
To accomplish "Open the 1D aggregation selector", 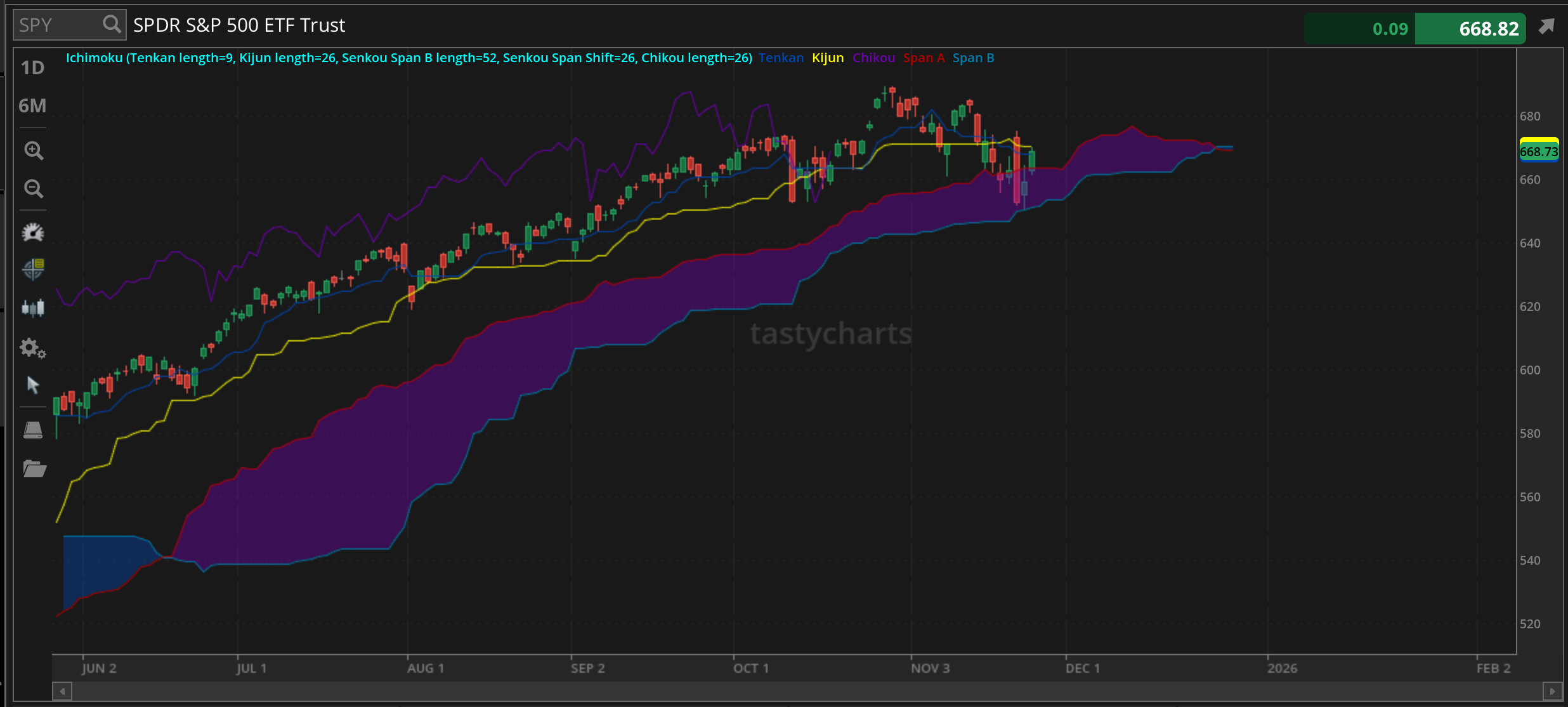I will click(x=32, y=68).
